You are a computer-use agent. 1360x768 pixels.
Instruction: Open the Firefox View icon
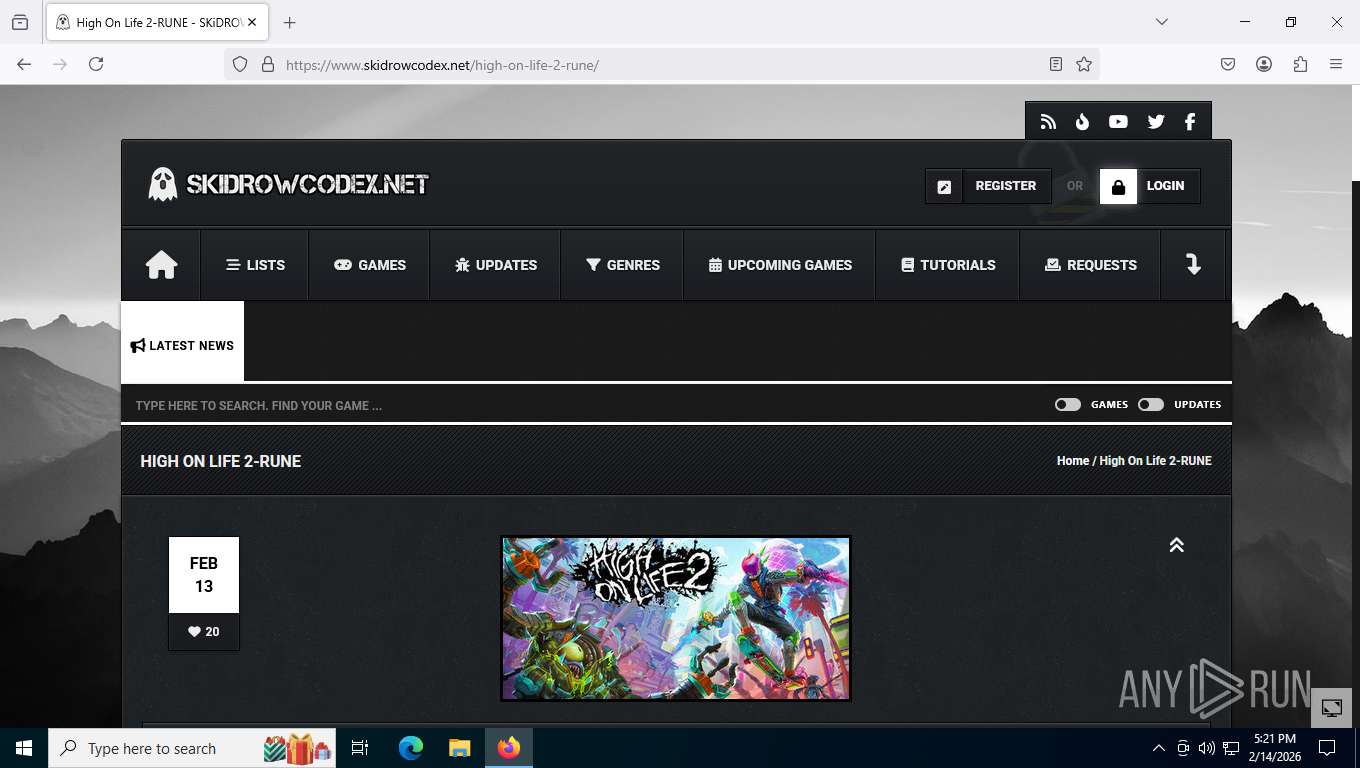coord(20,22)
